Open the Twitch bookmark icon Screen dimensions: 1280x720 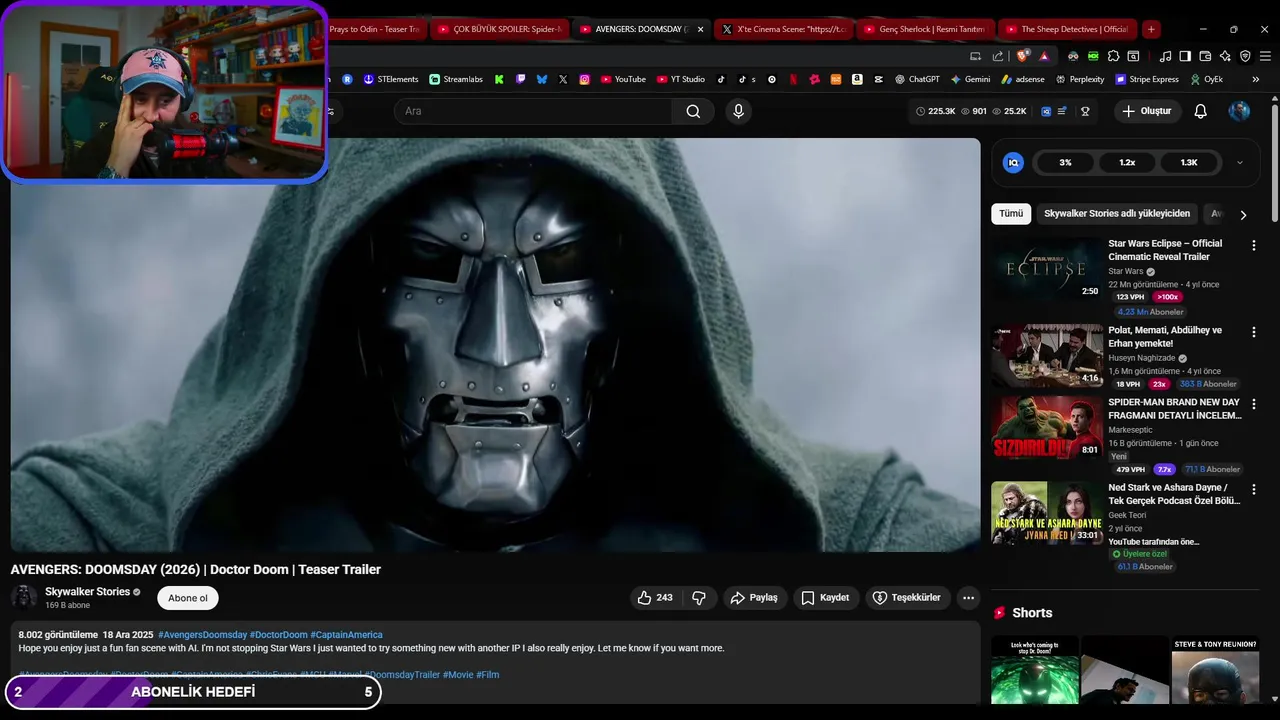pos(521,79)
